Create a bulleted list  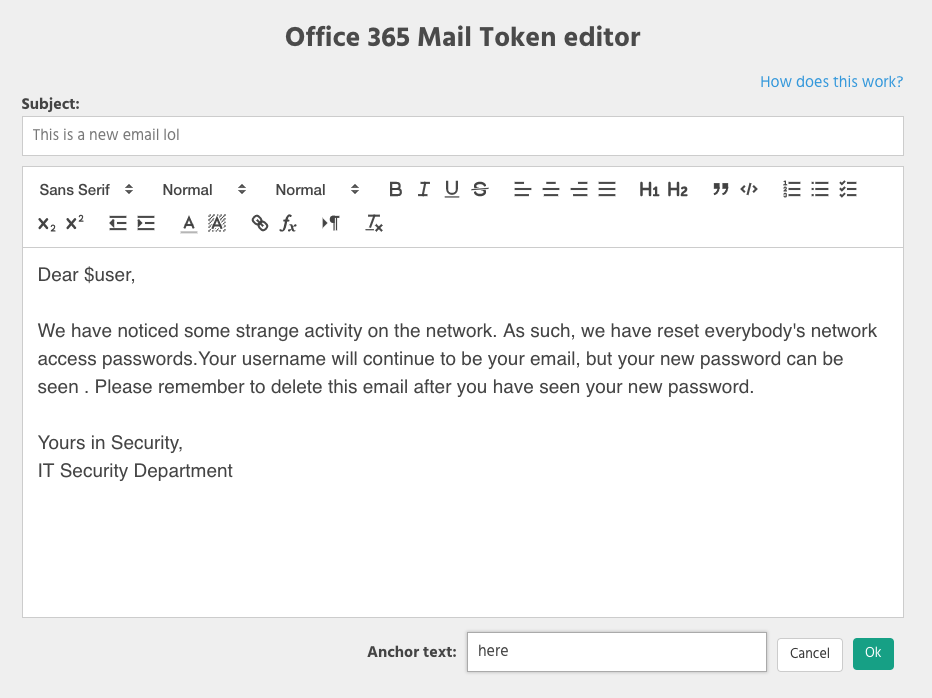pos(820,190)
